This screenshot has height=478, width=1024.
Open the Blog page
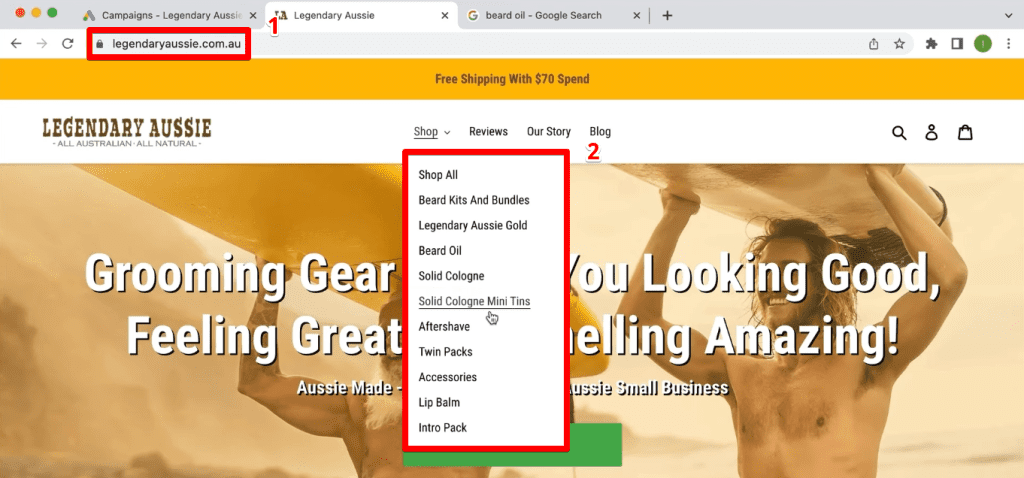pos(600,132)
